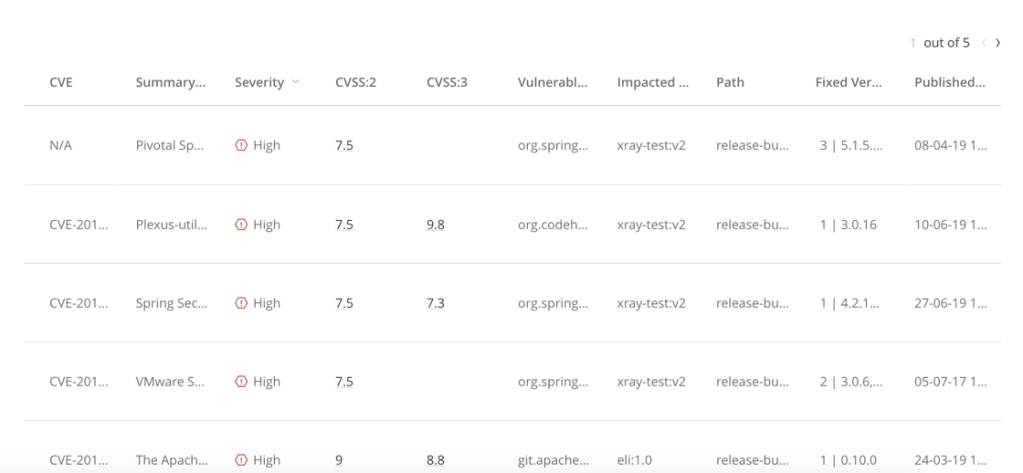Sort by Published column header
The height and width of the screenshot is (473, 1023).
949,82
